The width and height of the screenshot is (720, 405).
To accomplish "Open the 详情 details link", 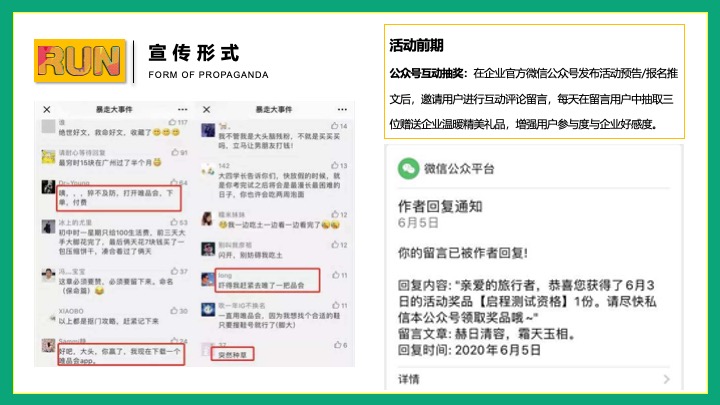I will click(409, 379).
